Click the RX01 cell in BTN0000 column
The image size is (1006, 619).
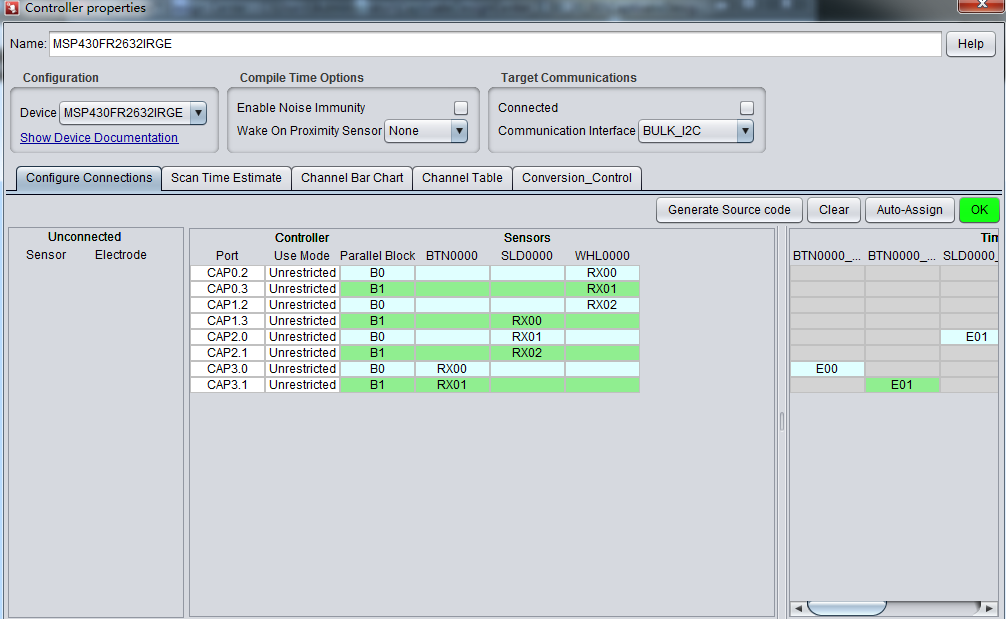pyautogui.click(x=452, y=385)
